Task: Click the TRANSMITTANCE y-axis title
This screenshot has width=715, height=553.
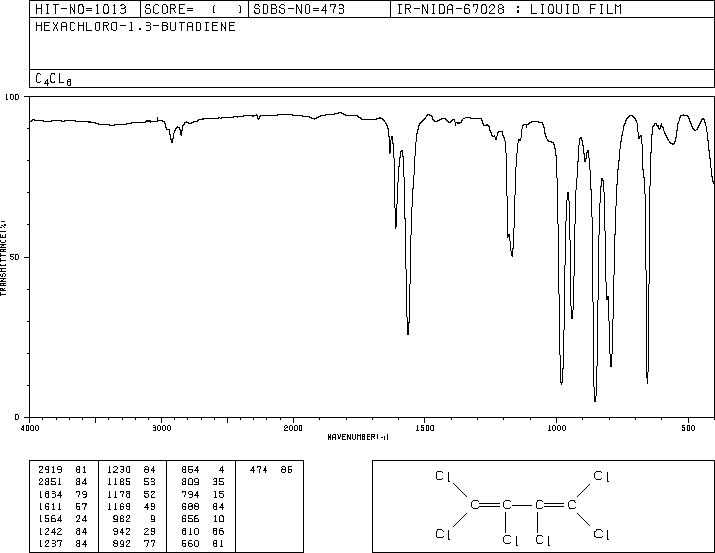Action: coord(3,258)
